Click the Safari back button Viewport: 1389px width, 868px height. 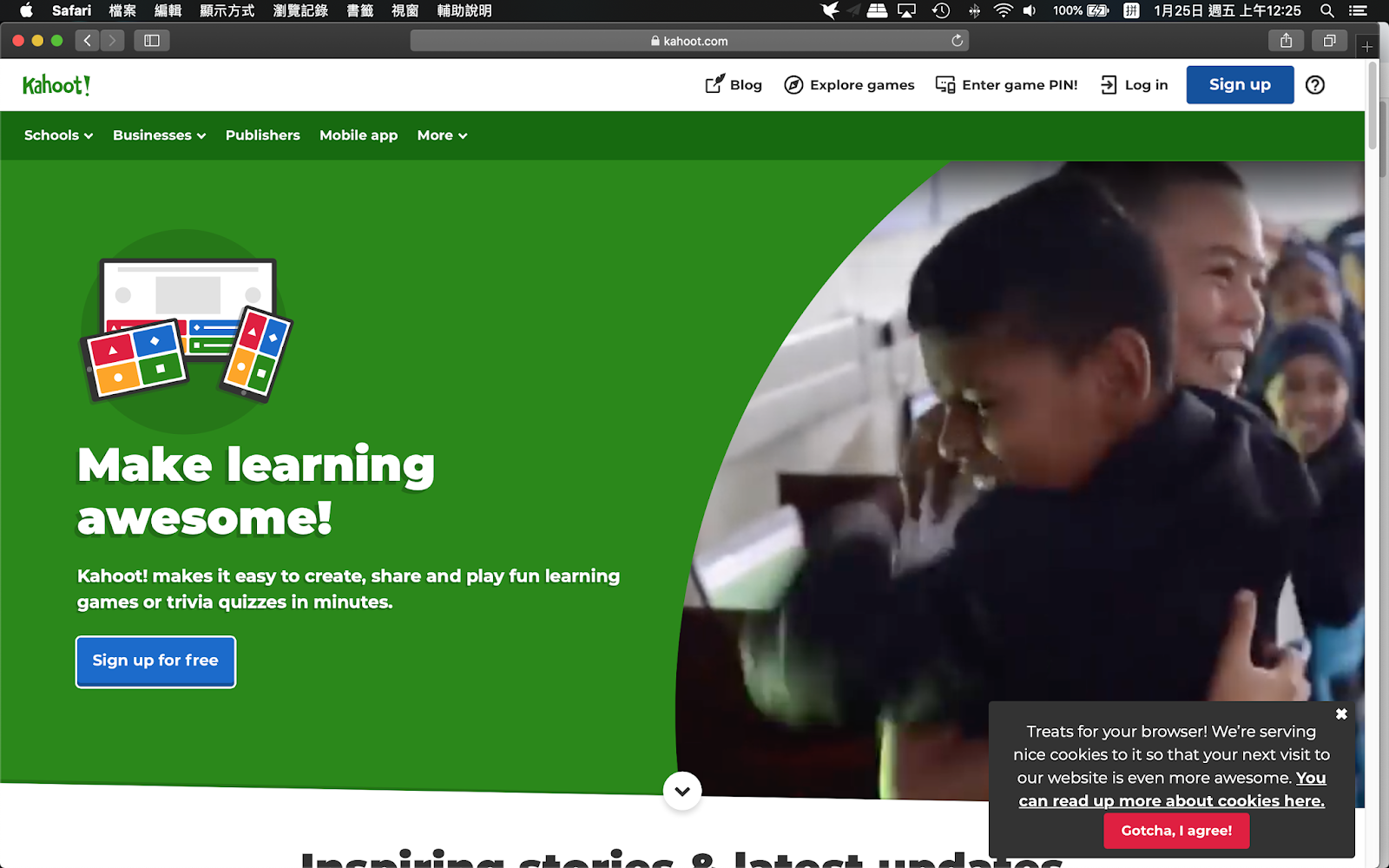tap(87, 41)
